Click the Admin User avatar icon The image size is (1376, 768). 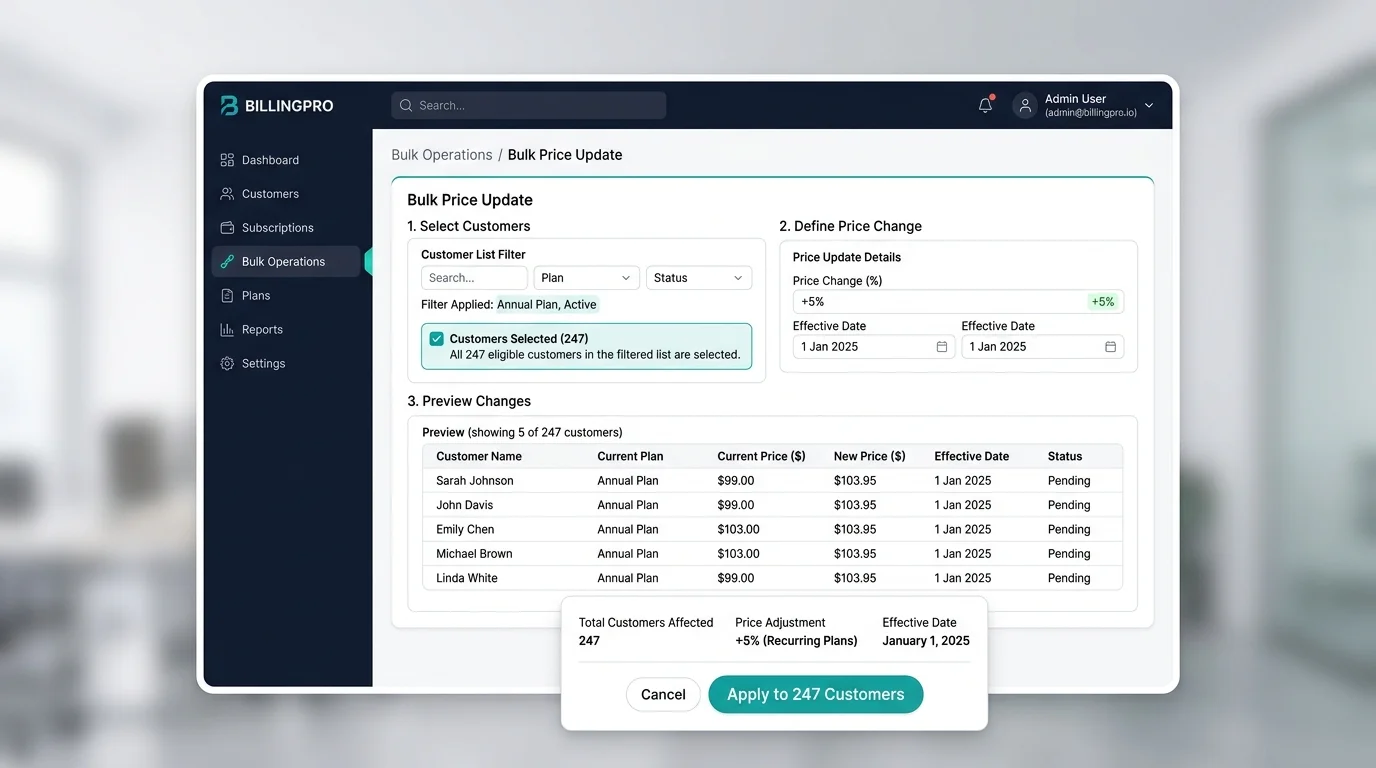[1024, 105]
